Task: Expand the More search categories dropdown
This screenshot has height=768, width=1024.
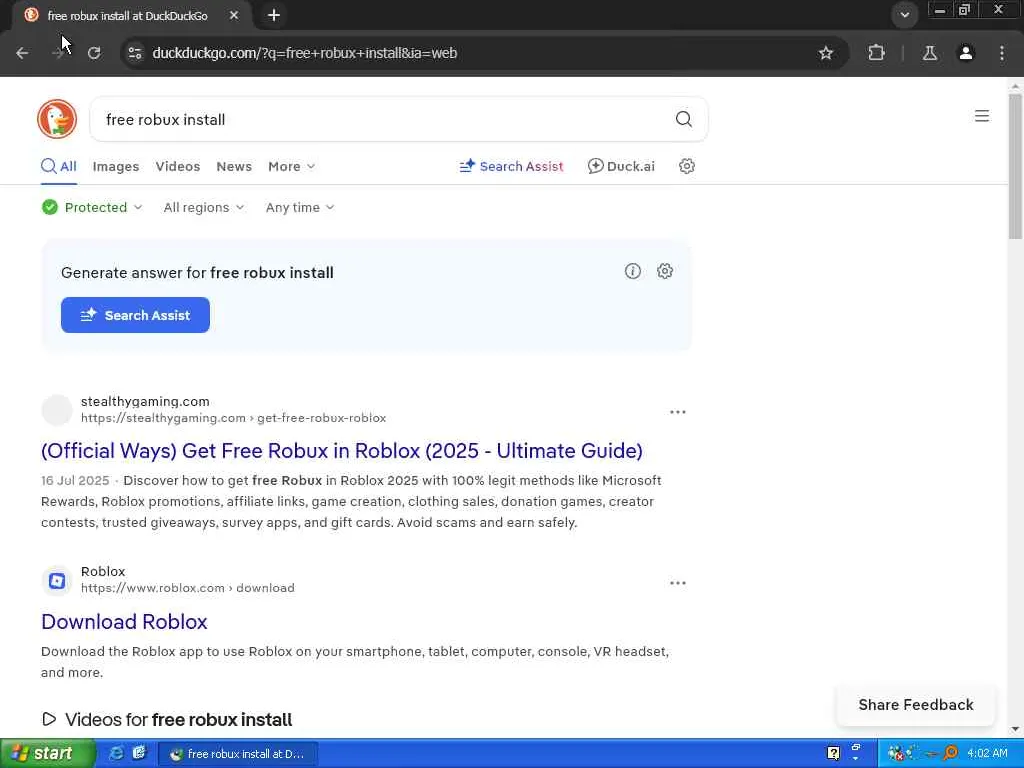Action: (x=292, y=166)
